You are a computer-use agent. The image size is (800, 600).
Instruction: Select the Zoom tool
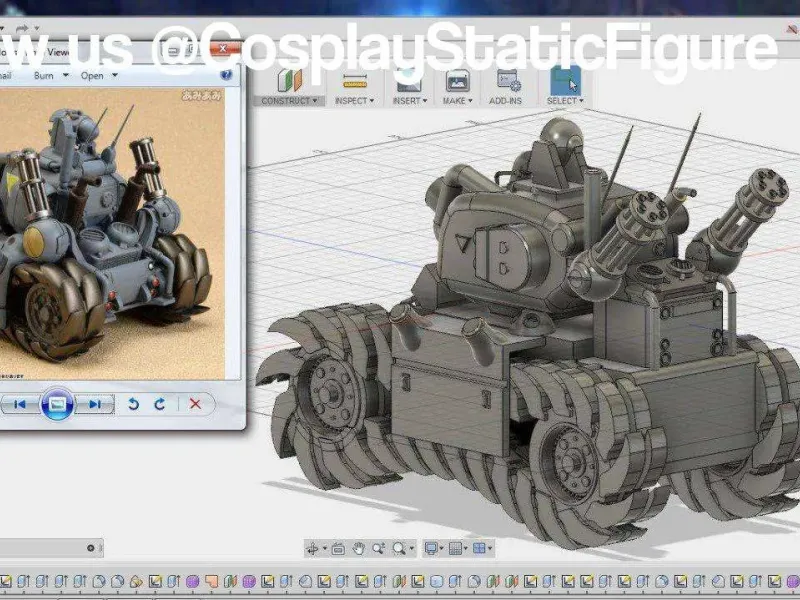[x=379, y=549]
